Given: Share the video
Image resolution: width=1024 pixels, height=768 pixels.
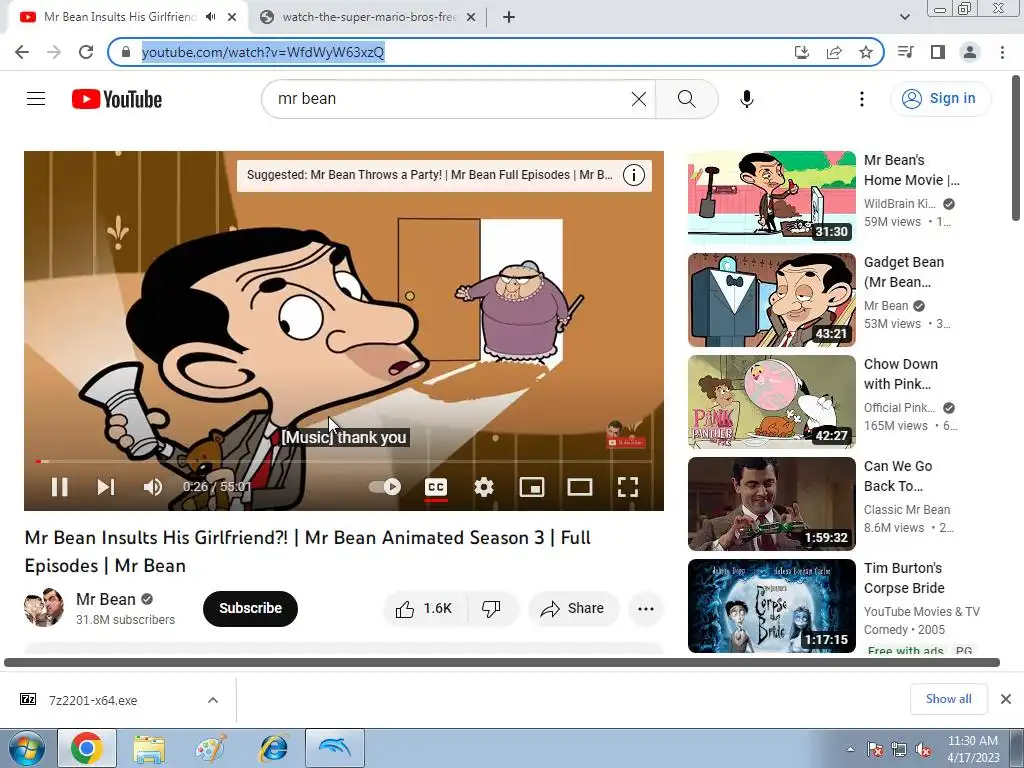Looking at the screenshot, I should coord(572,609).
